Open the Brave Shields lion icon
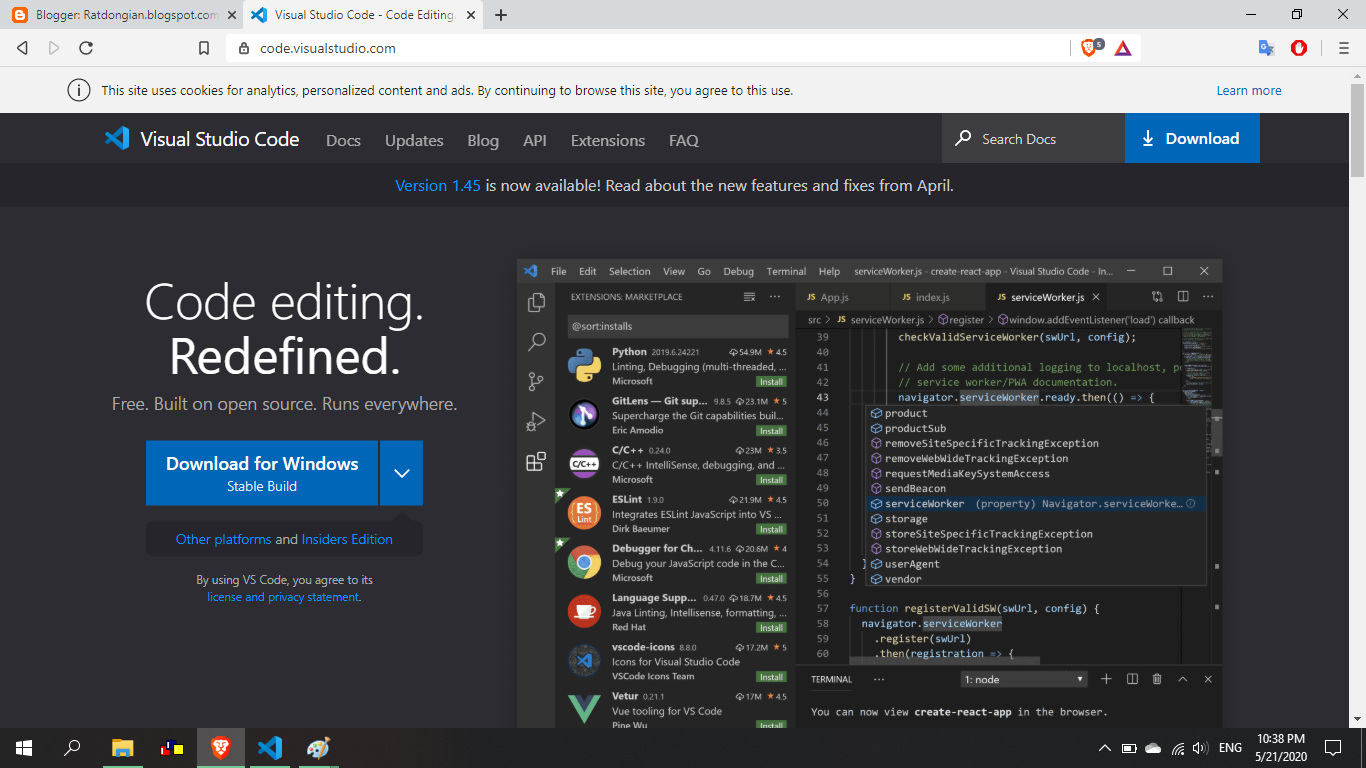This screenshot has height=768, width=1366. (1091, 48)
